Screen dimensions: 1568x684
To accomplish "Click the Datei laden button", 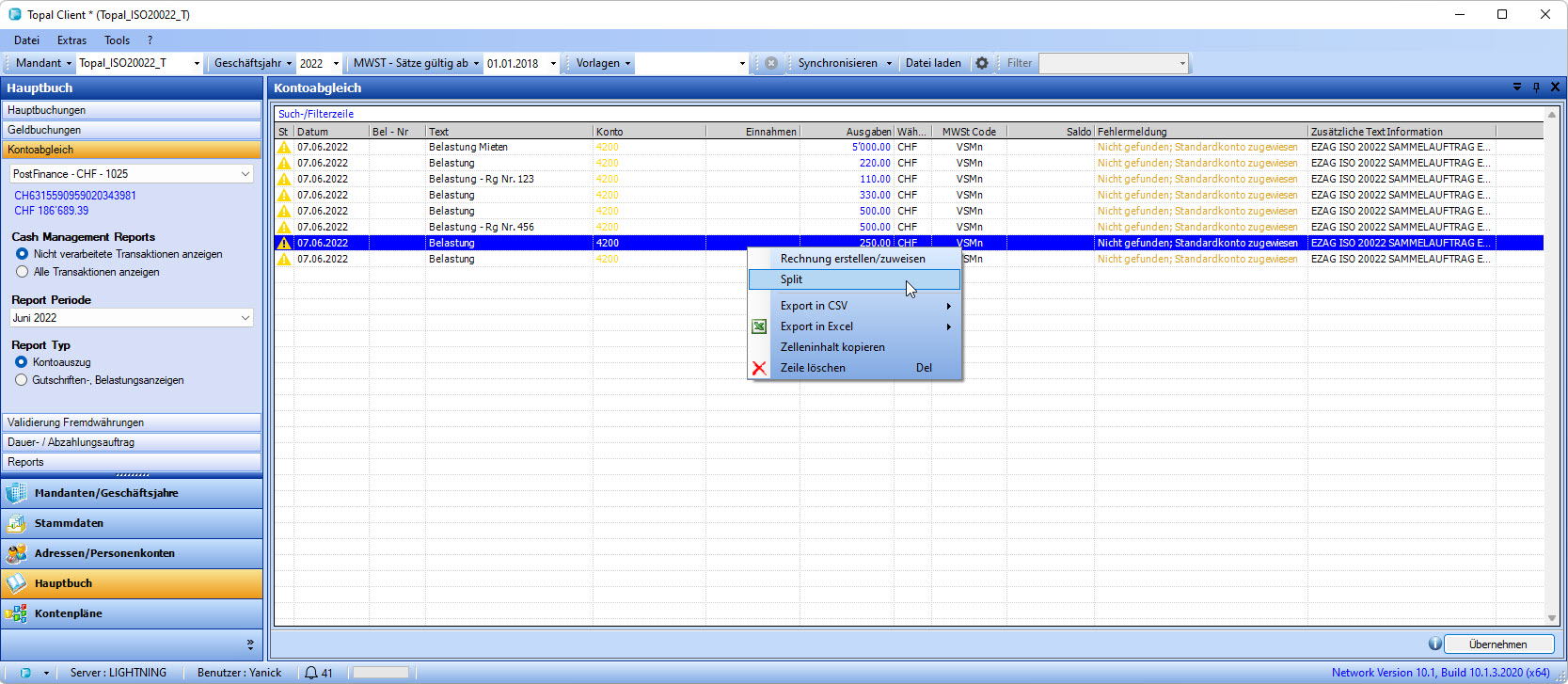I will point(933,63).
